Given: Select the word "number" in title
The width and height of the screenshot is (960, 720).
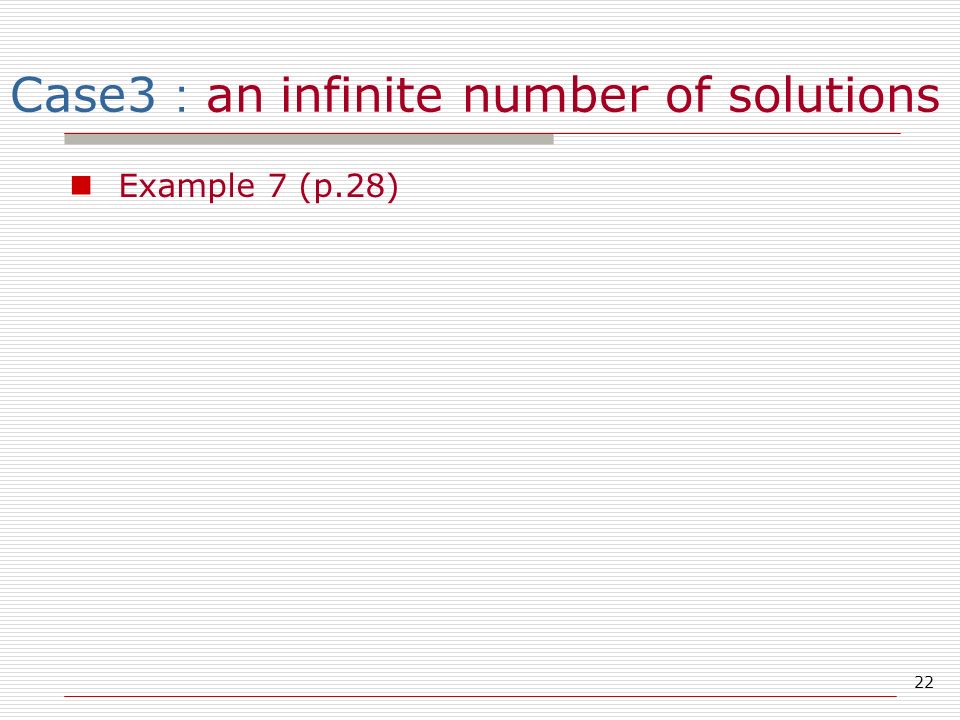Looking at the screenshot, I should tap(555, 95).
